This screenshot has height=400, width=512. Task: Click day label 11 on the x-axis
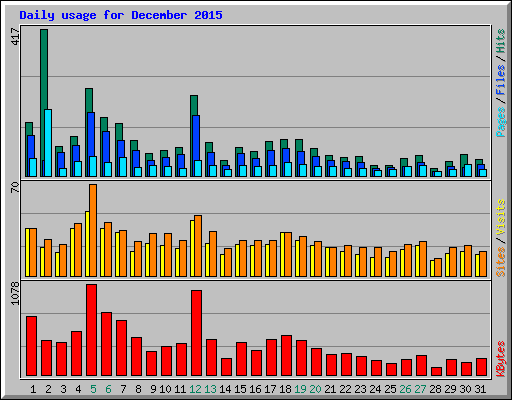(180, 389)
